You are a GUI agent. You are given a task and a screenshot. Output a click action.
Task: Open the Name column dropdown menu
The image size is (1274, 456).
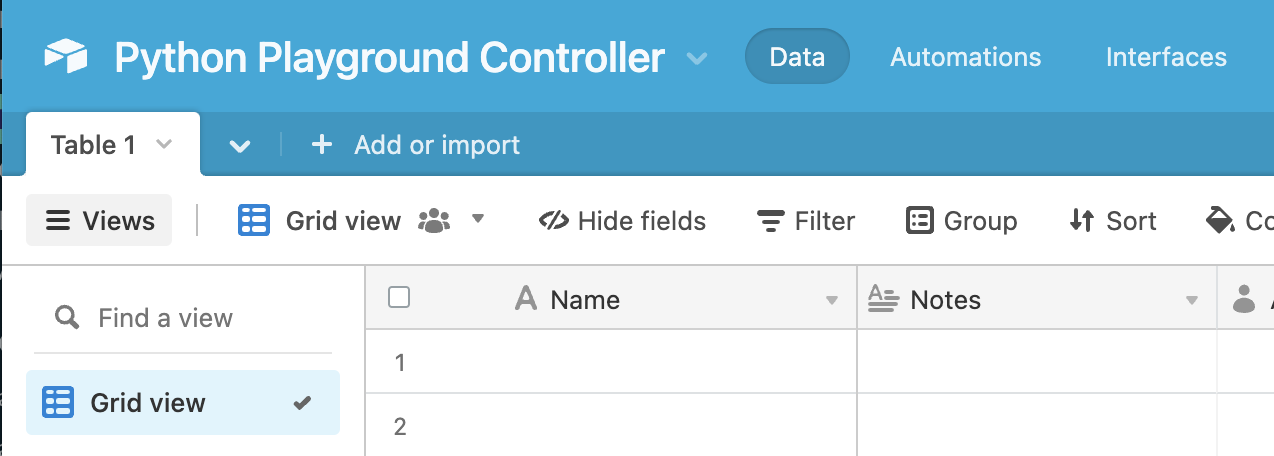[831, 300]
